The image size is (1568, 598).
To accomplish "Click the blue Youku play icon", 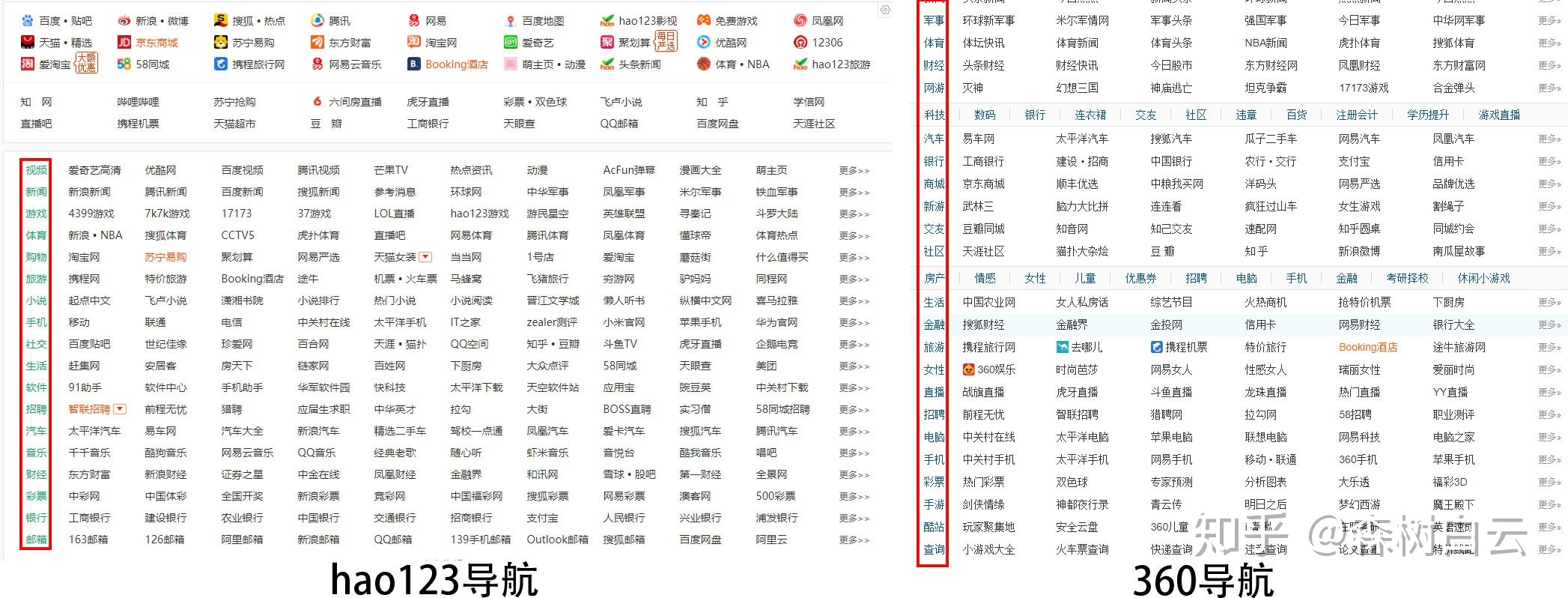I will [x=703, y=43].
